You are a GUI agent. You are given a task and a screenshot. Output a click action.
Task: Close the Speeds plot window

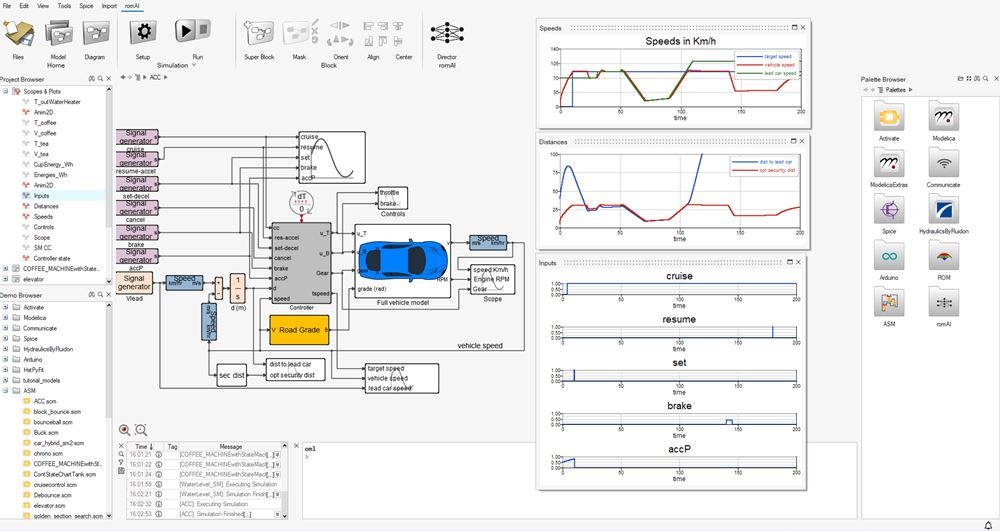click(805, 29)
